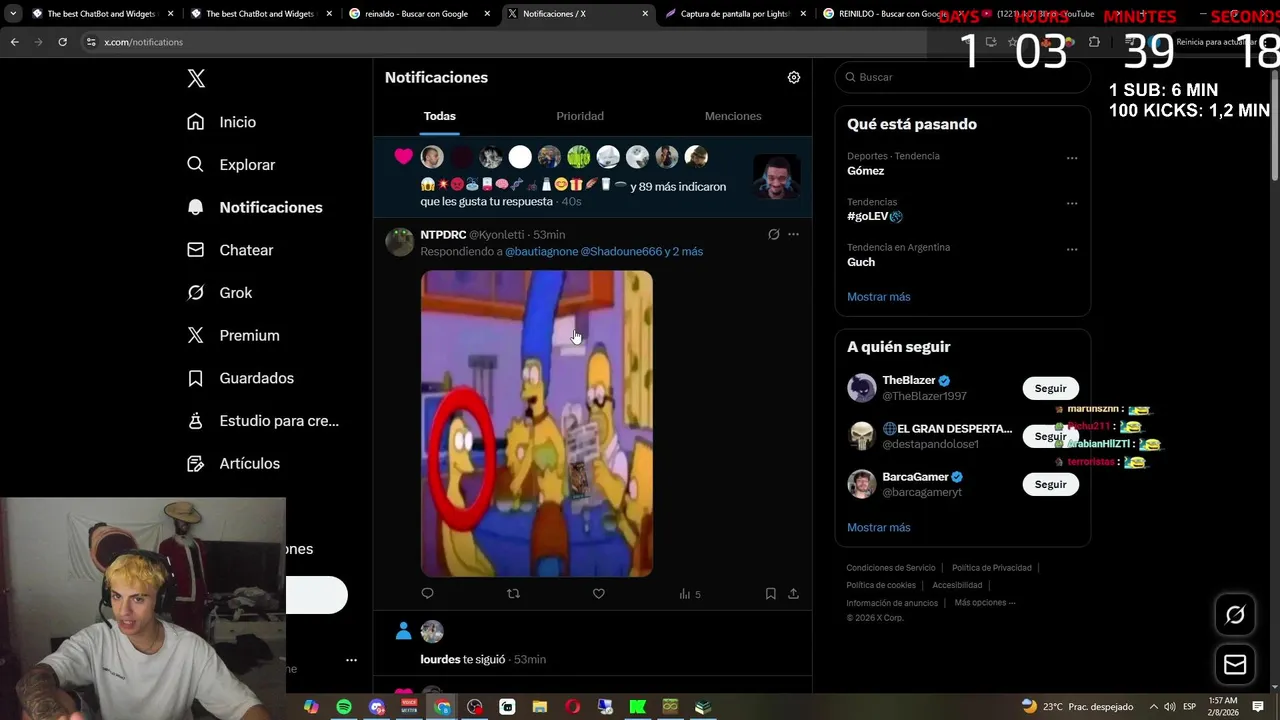
Task: Open volume control in system tray
Action: tap(1170, 707)
